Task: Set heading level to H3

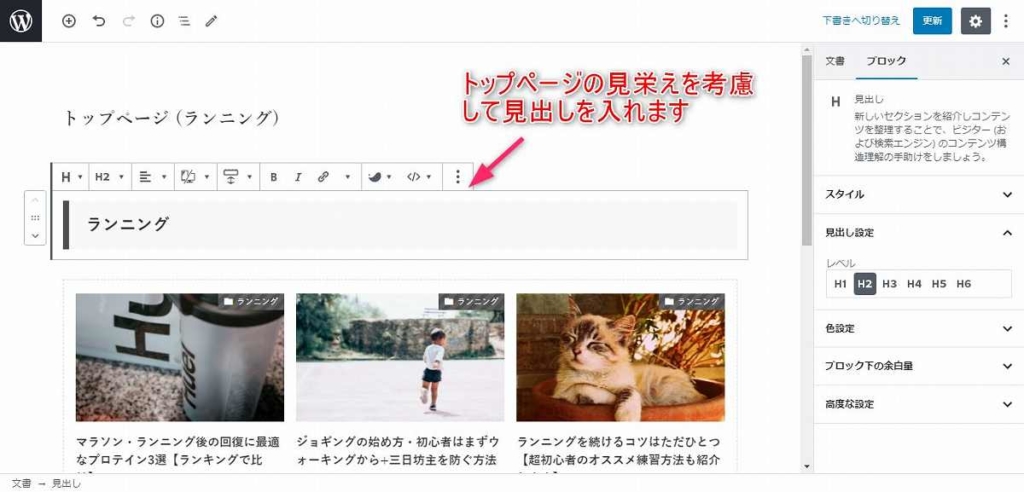Action: pos(889,284)
